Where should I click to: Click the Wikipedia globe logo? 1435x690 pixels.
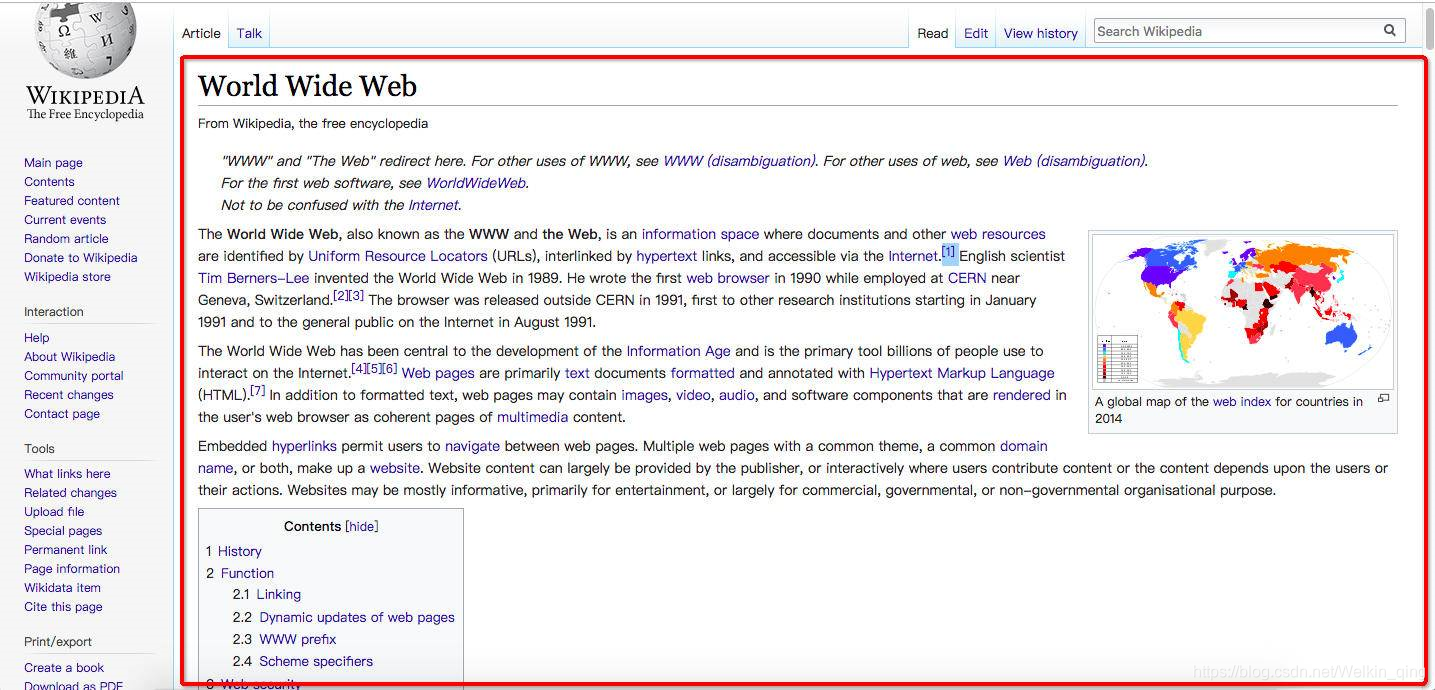point(84,42)
